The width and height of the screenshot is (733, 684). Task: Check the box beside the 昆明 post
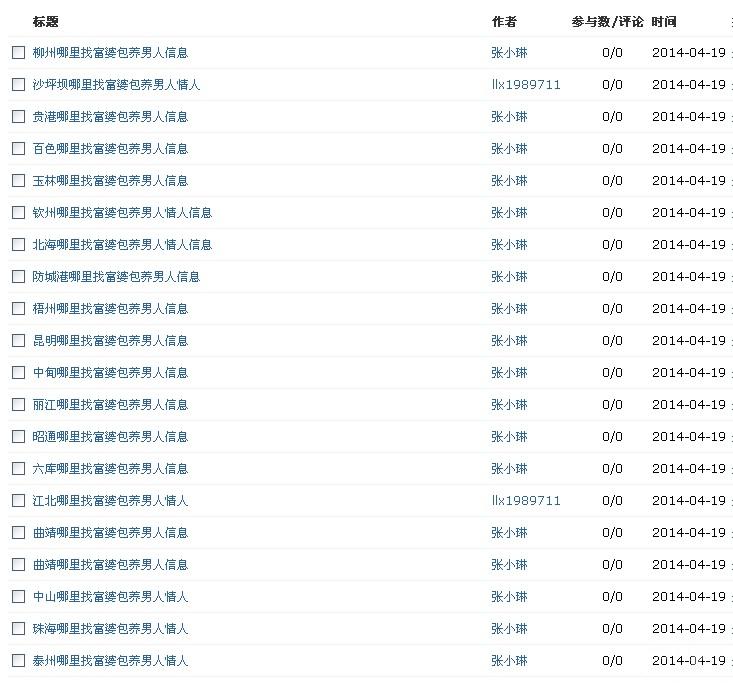(x=18, y=341)
